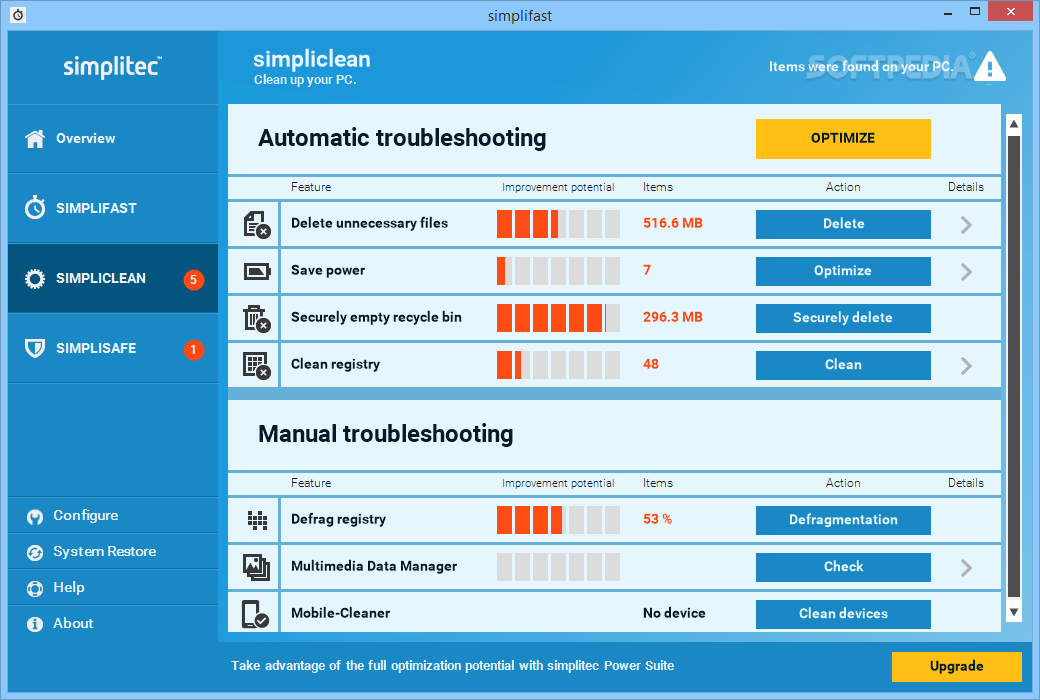Go to the SIMPLISAFE section
1040x700 pixels.
[113, 348]
